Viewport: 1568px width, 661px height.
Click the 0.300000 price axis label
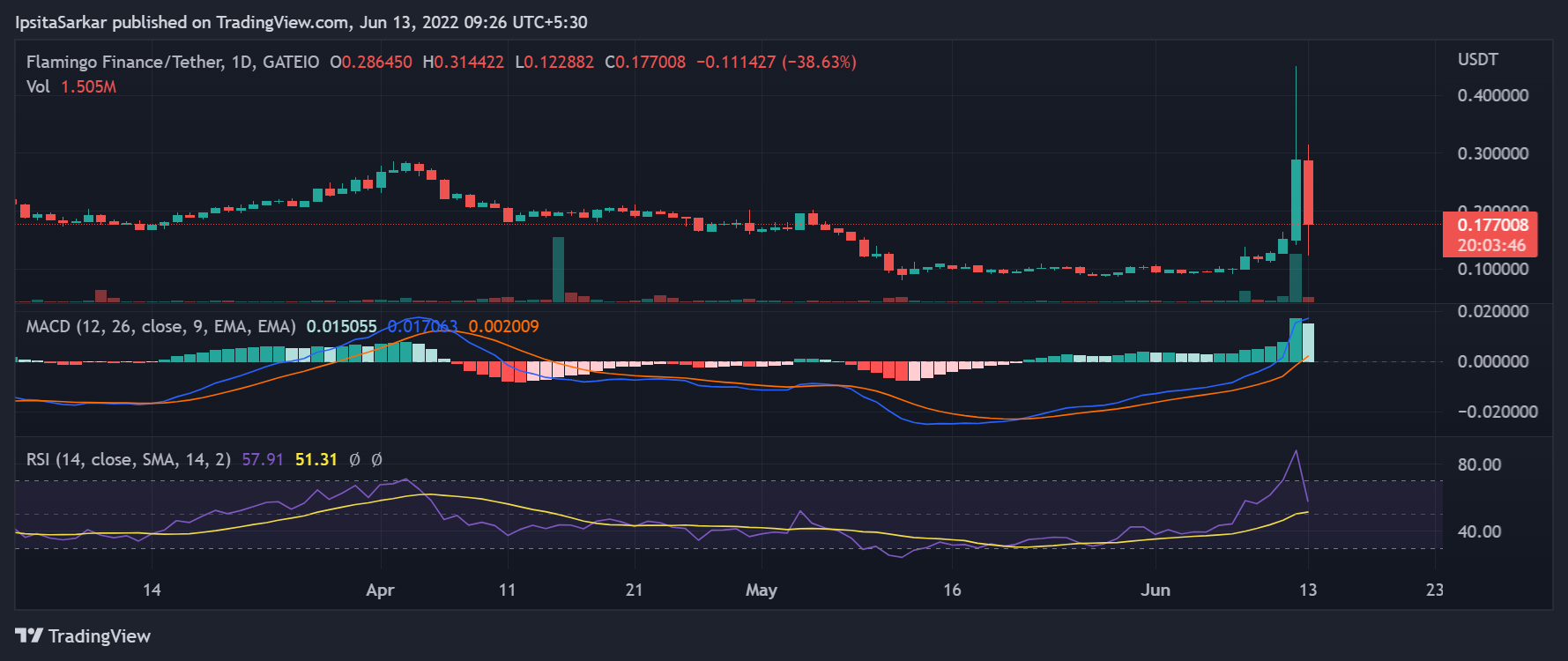(x=1493, y=153)
